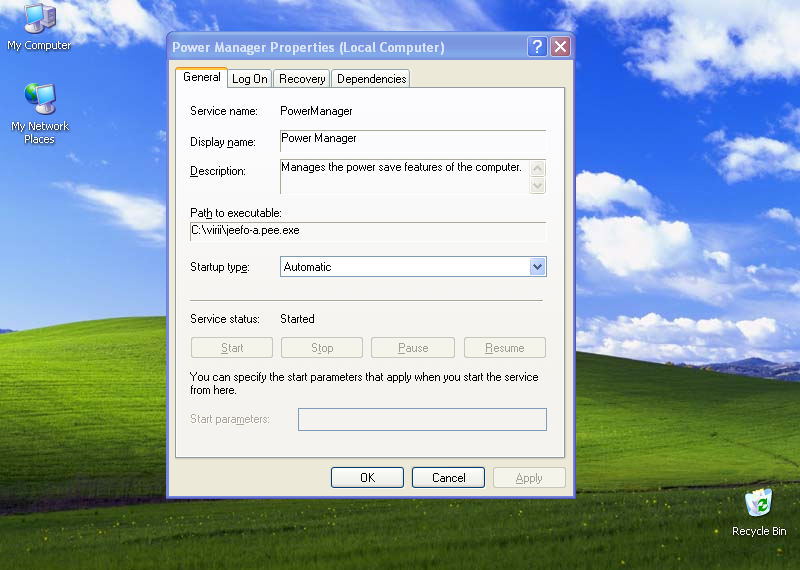Click the Start parameters input field
Viewport: 800px width, 570px height.
pos(422,419)
